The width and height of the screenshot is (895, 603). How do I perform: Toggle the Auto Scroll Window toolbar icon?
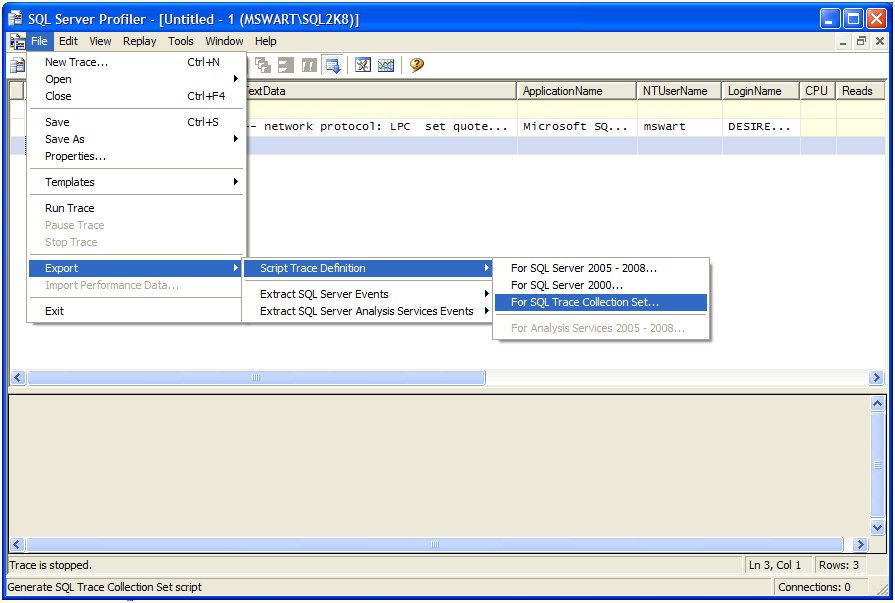coord(333,65)
